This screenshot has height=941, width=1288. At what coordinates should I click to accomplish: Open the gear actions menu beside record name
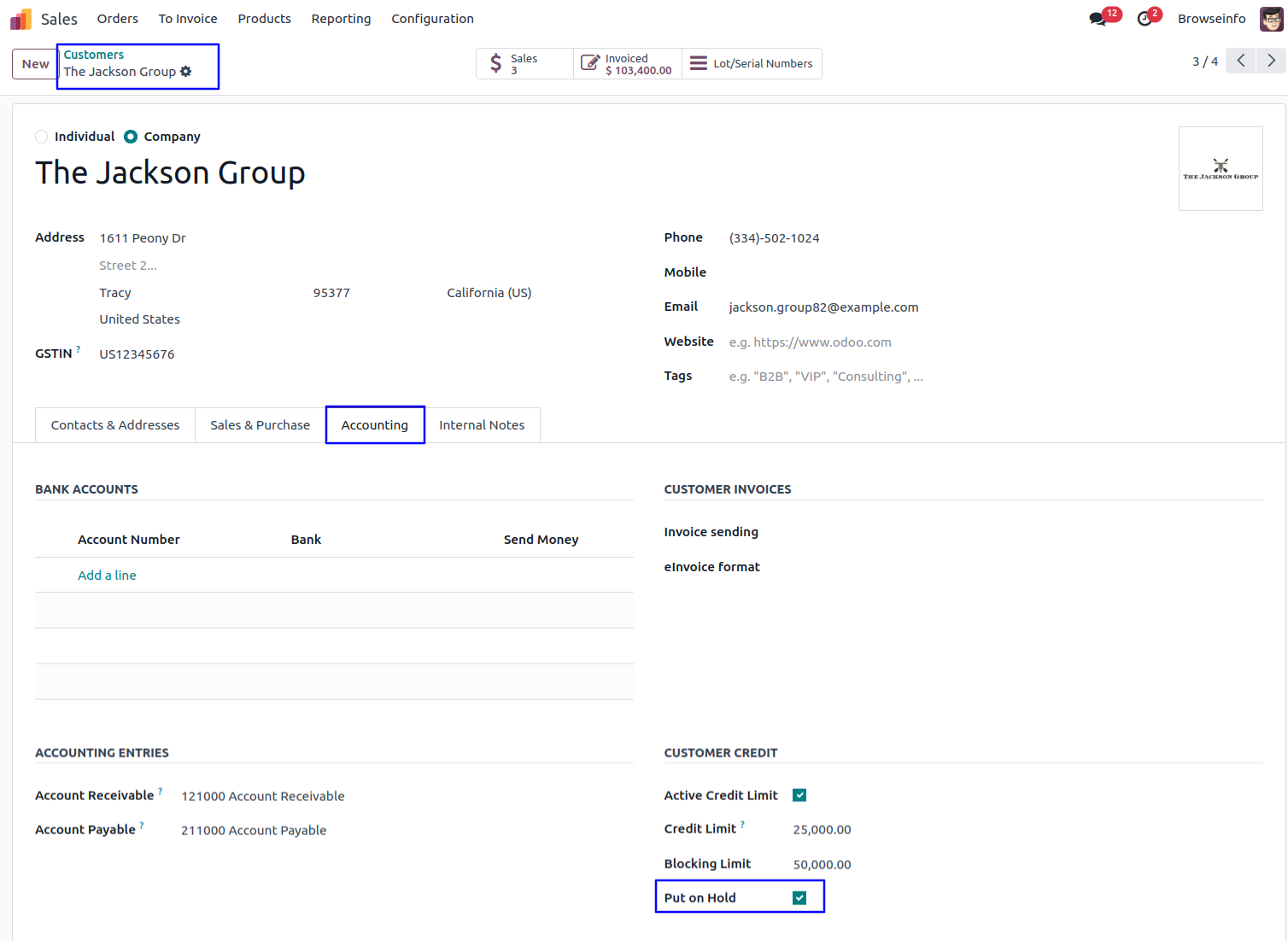click(186, 72)
